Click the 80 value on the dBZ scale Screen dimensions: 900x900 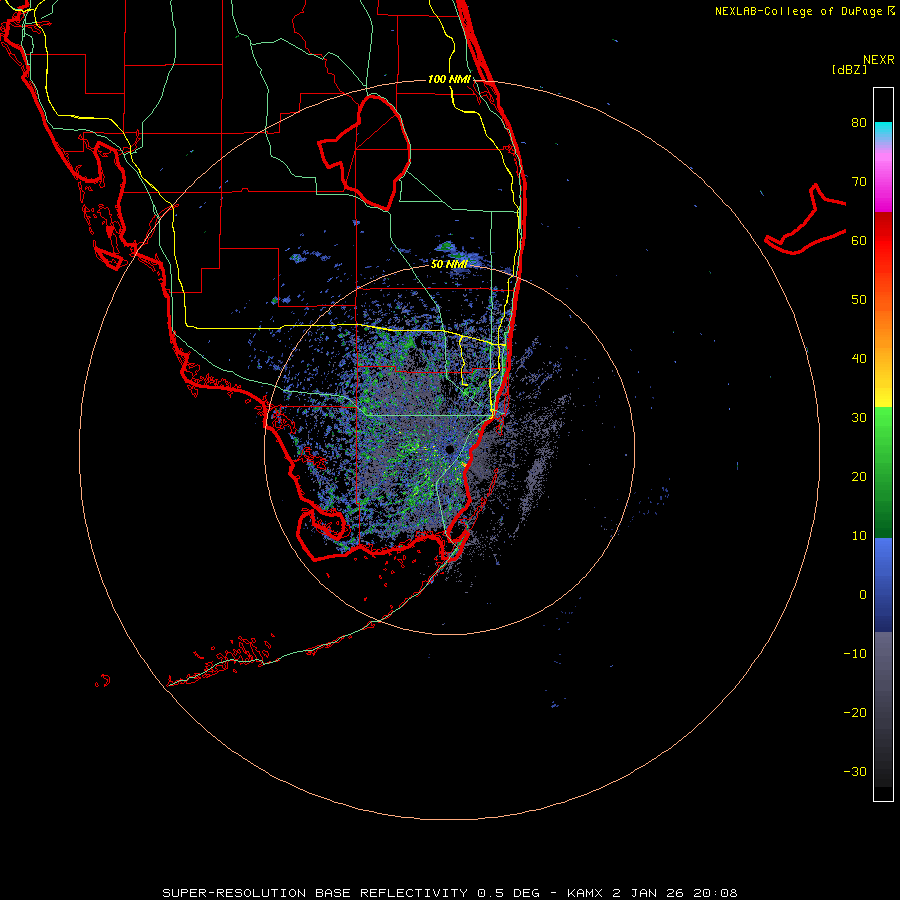[859, 122]
